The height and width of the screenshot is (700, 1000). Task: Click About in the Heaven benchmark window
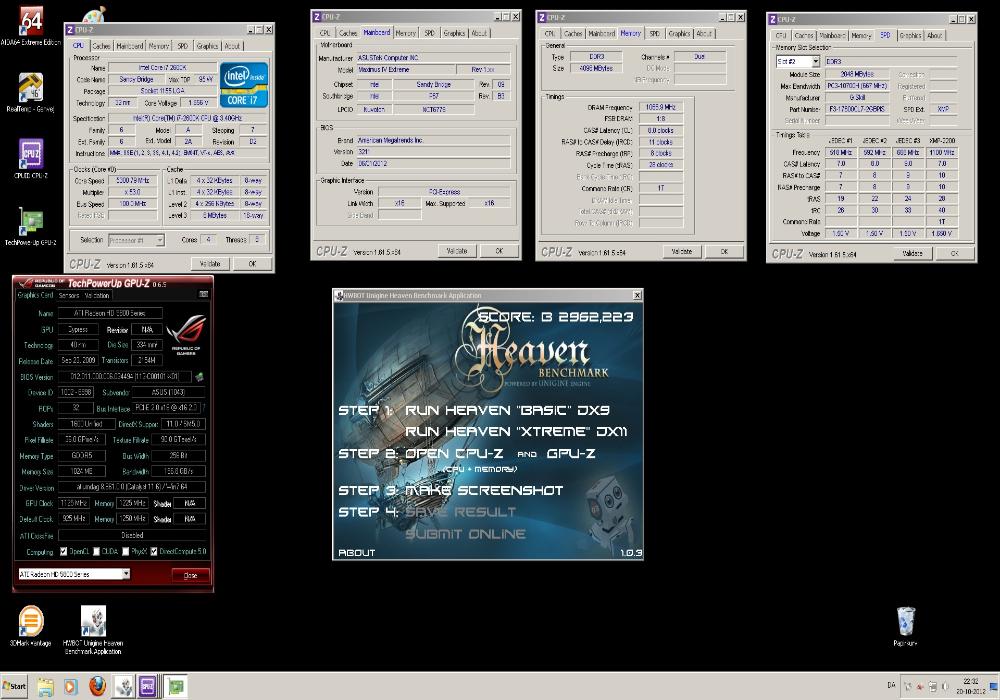[x=357, y=553]
